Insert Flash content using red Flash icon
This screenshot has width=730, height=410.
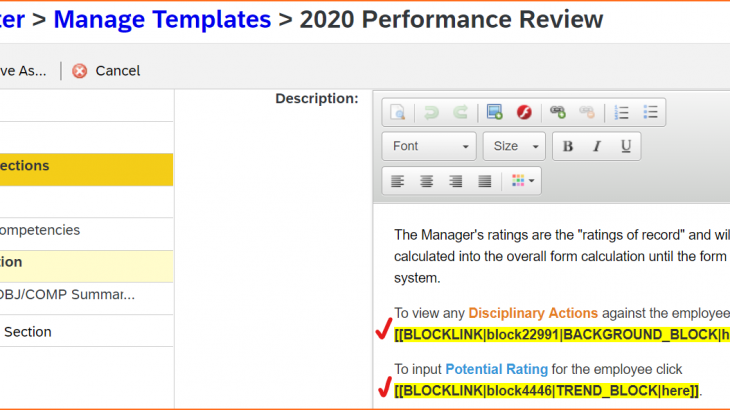524,112
